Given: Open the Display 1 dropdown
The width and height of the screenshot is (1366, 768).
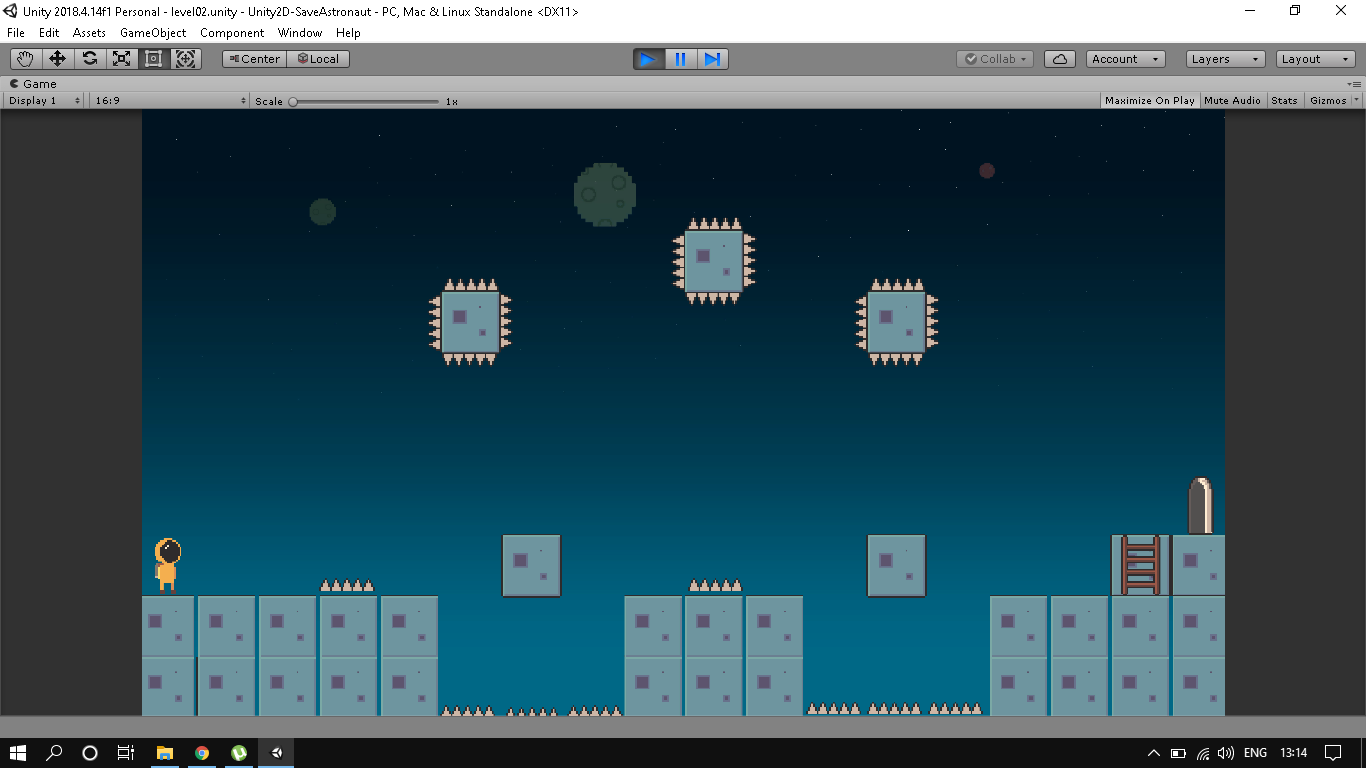Looking at the screenshot, I should click(44, 100).
